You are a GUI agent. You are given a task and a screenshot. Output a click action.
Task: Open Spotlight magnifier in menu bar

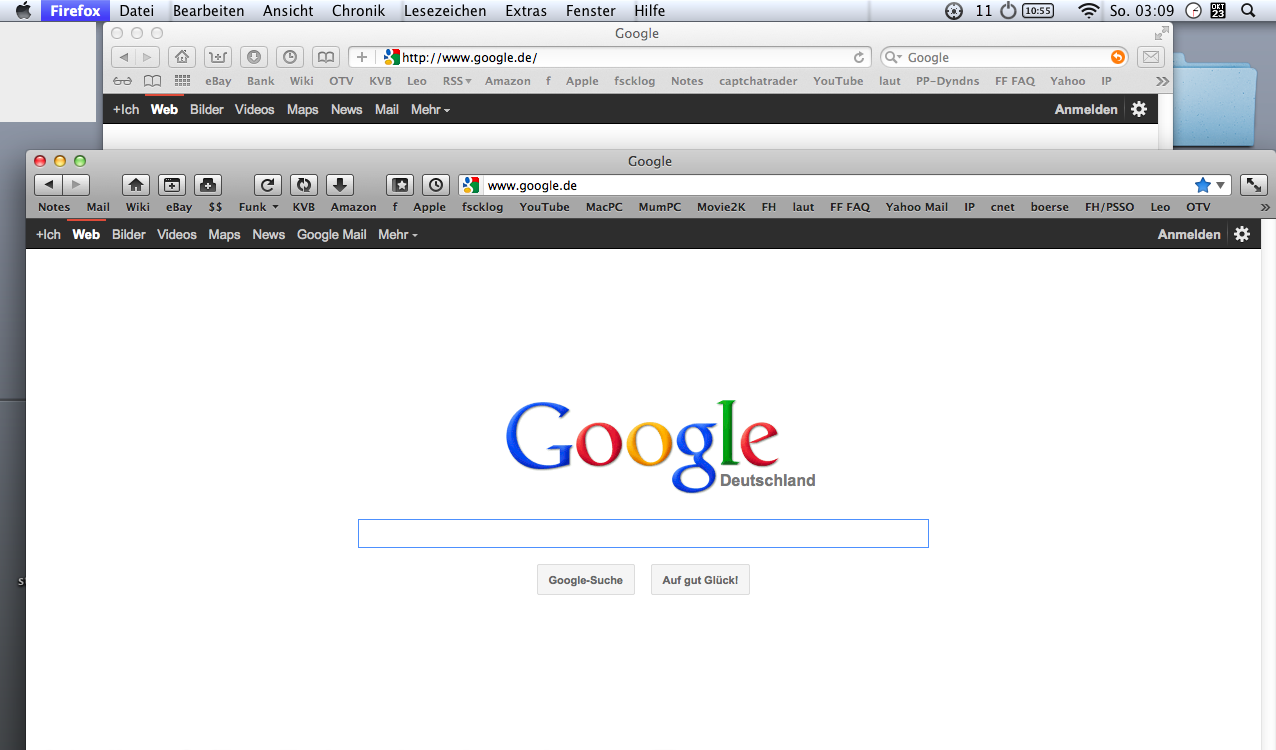point(1247,11)
